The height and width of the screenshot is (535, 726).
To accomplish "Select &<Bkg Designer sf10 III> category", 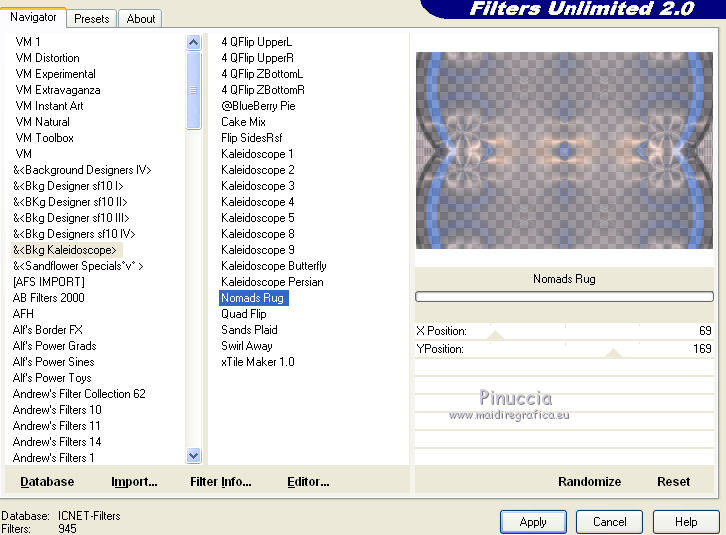I will click(71, 218).
